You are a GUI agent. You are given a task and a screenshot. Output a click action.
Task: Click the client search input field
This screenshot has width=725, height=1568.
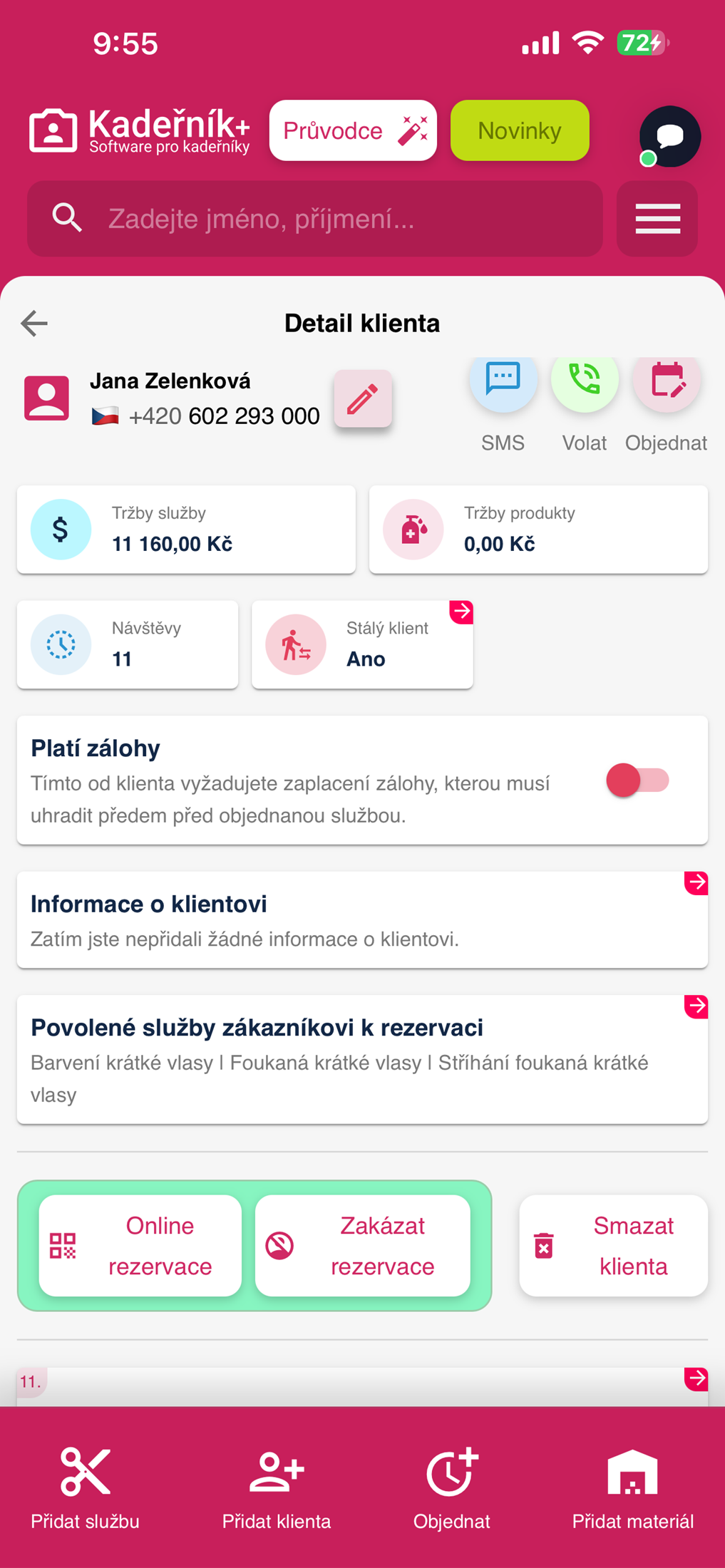click(x=315, y=218)
